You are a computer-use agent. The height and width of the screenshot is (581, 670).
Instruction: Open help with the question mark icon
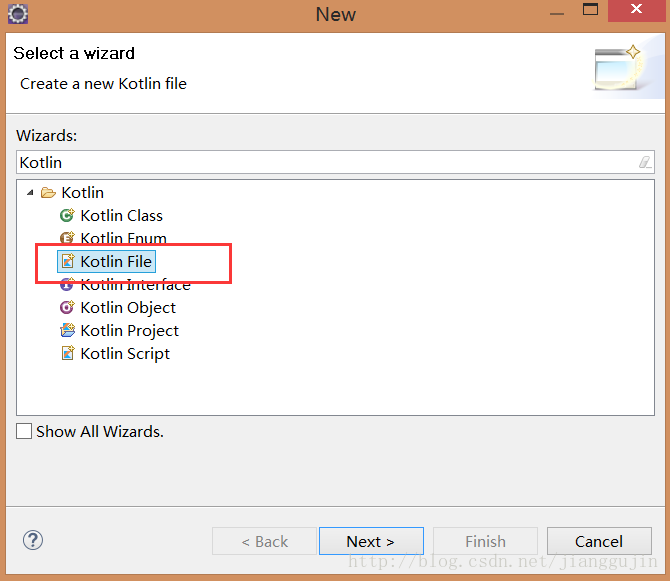click(32, 540)
